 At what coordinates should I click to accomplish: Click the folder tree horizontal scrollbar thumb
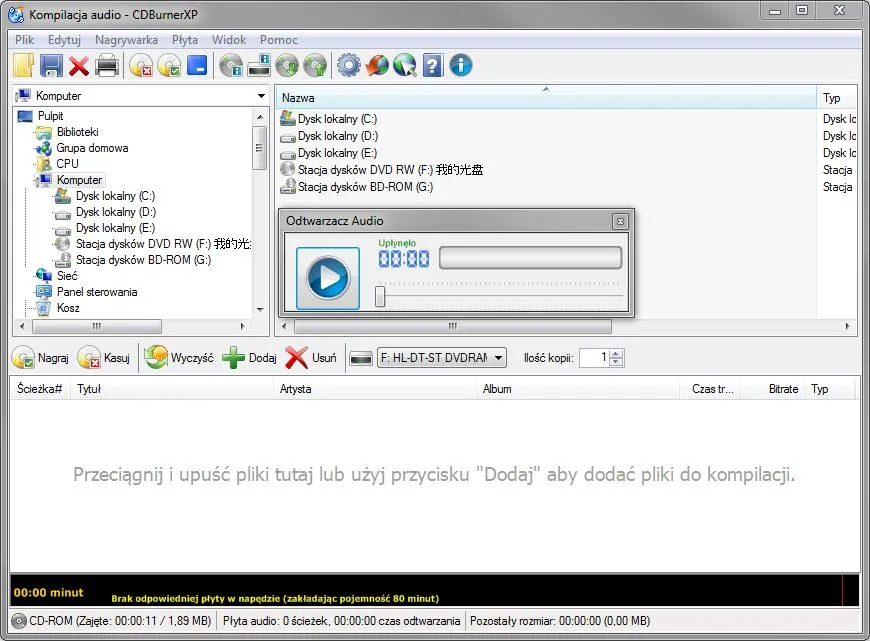[x=97, y=326]
